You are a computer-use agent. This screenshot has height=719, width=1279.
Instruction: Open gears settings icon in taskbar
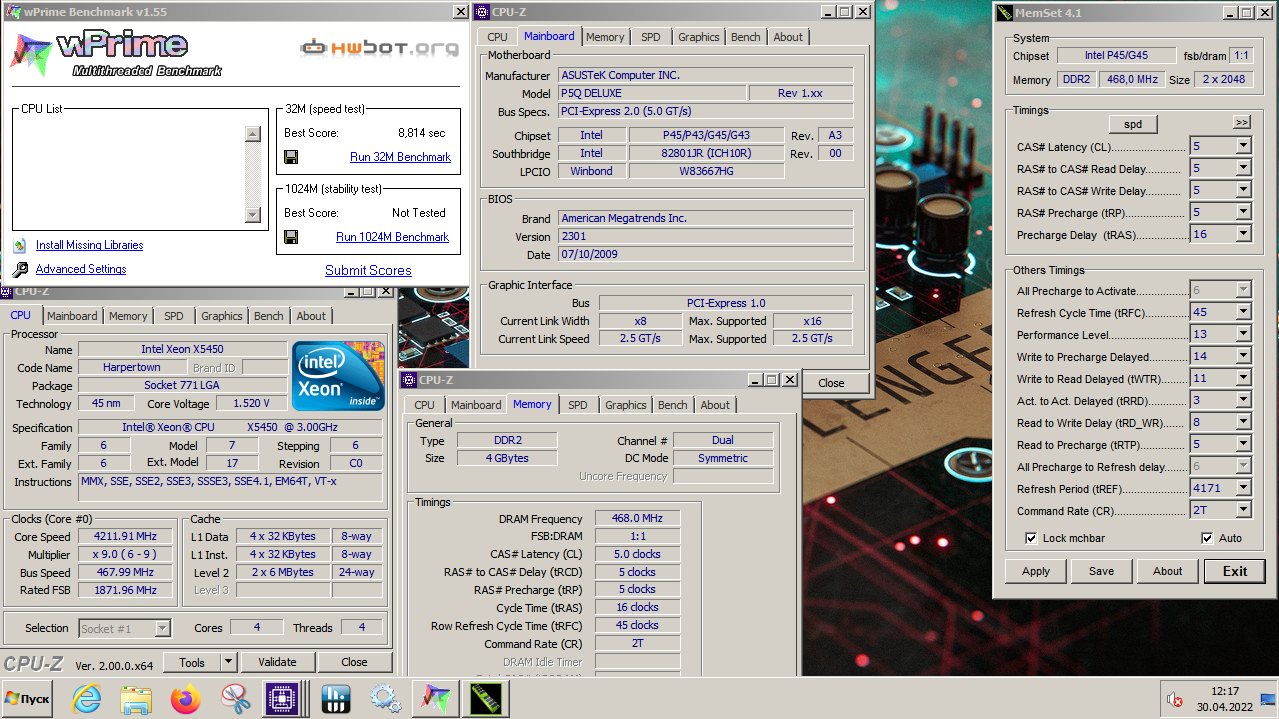[x=385, y=698]
